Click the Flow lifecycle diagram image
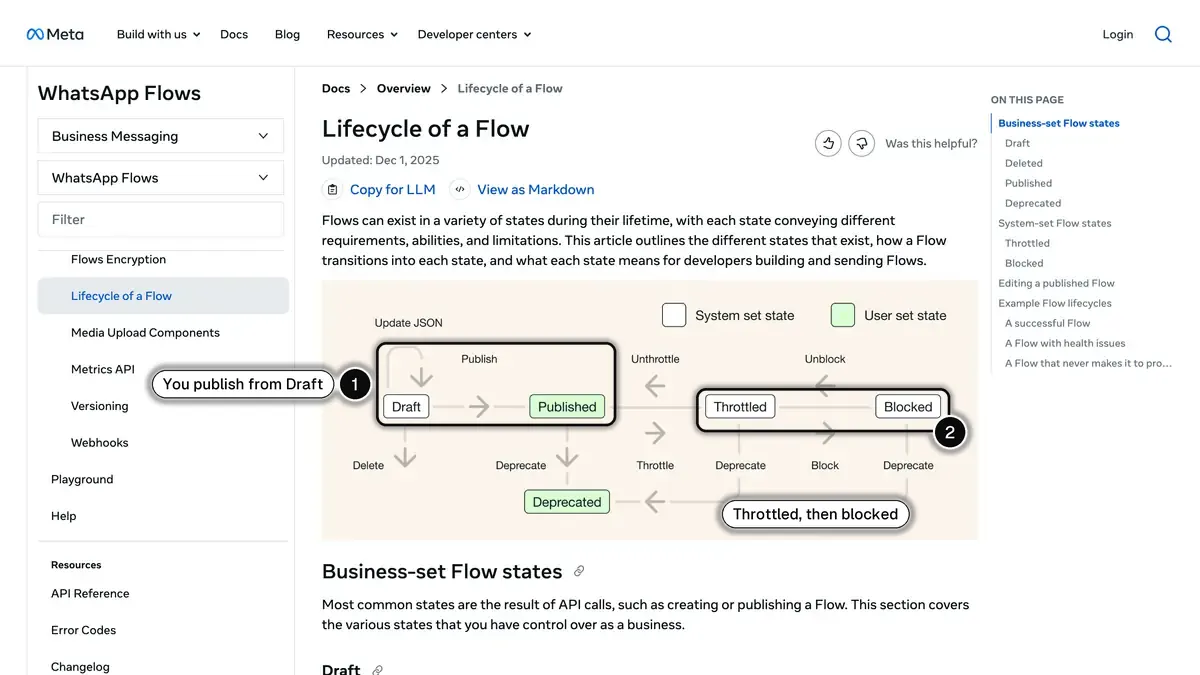 [650, 410]
